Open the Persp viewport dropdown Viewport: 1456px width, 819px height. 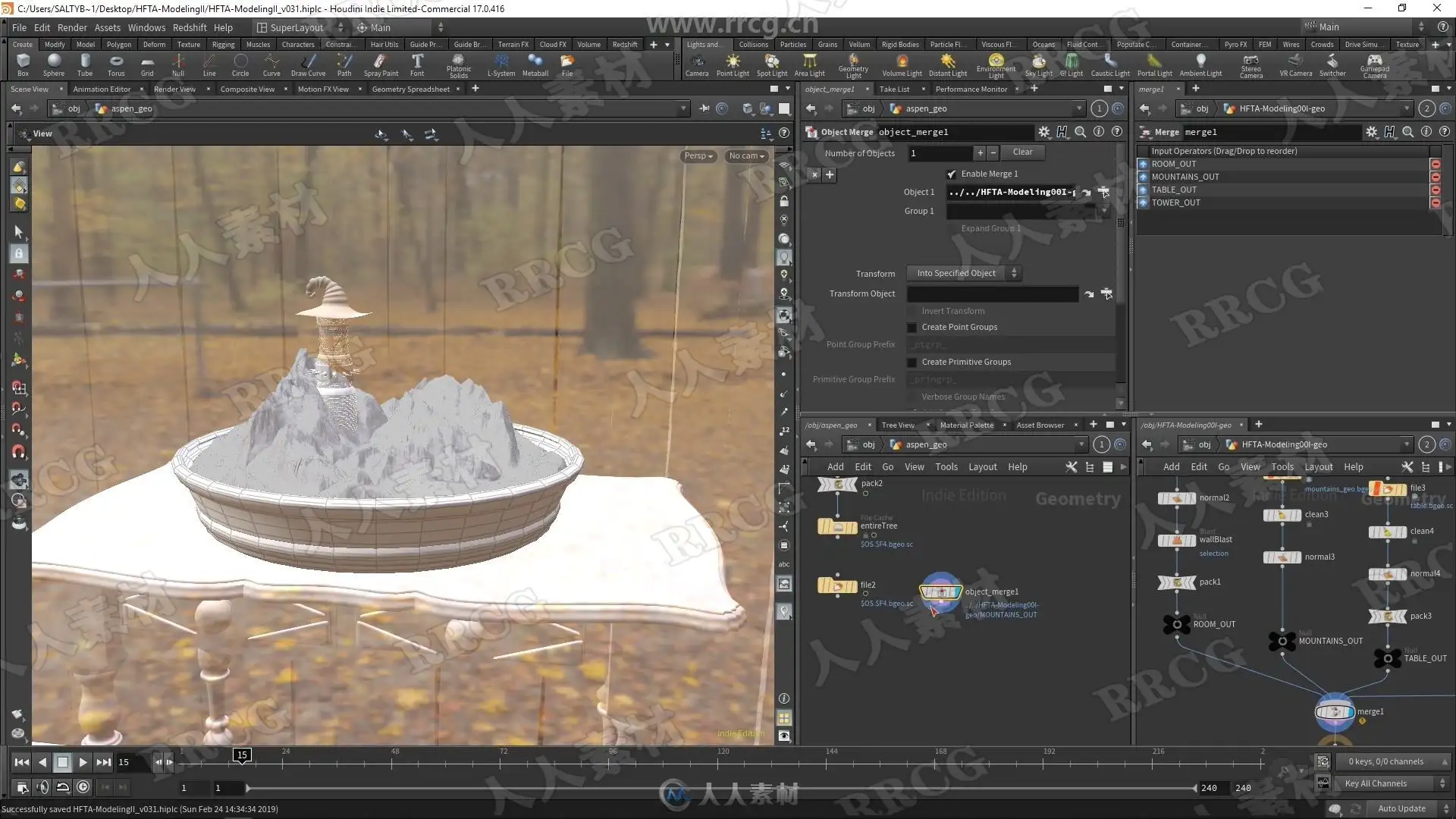698,156
